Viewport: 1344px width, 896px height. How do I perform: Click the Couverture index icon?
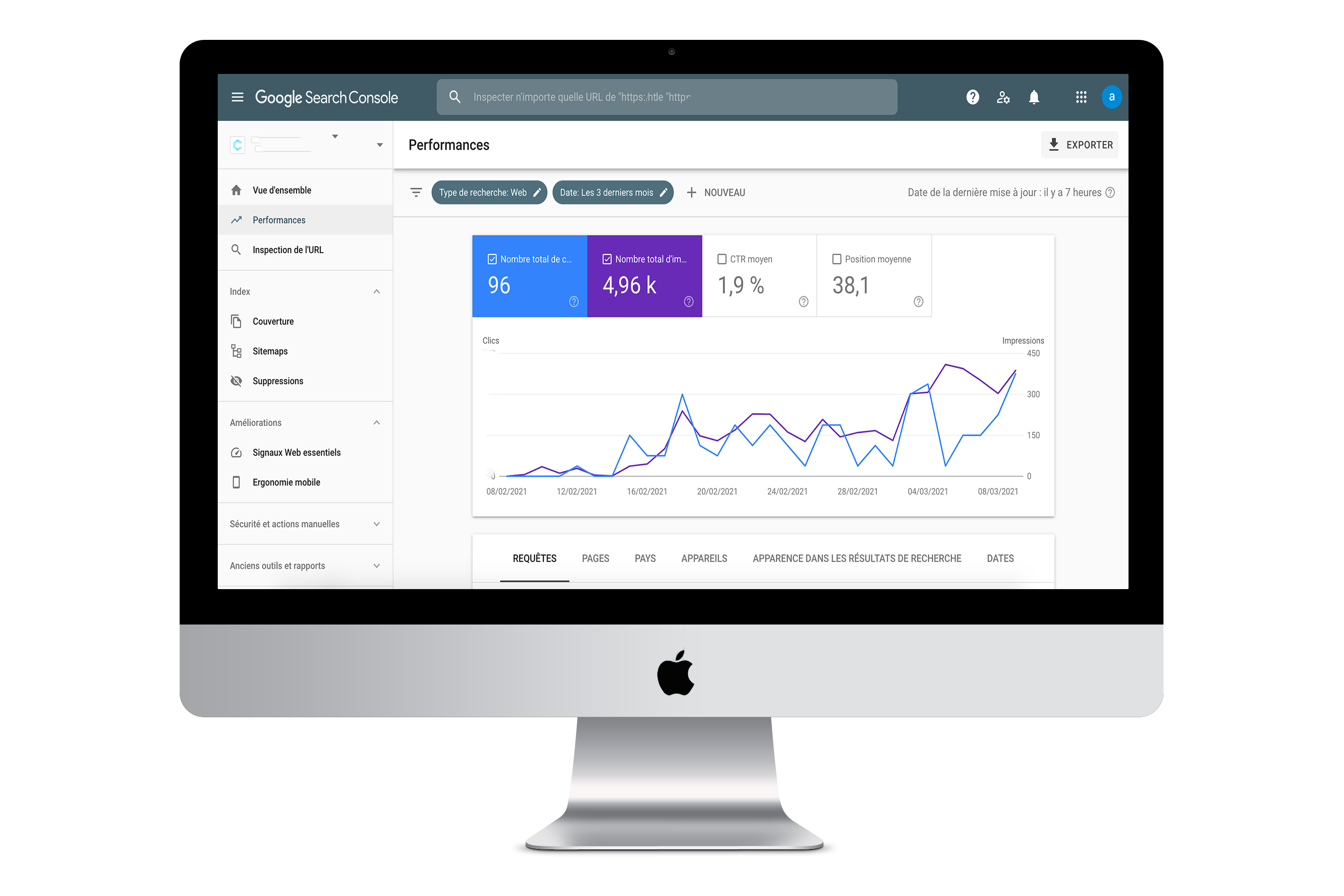(236, 321)
